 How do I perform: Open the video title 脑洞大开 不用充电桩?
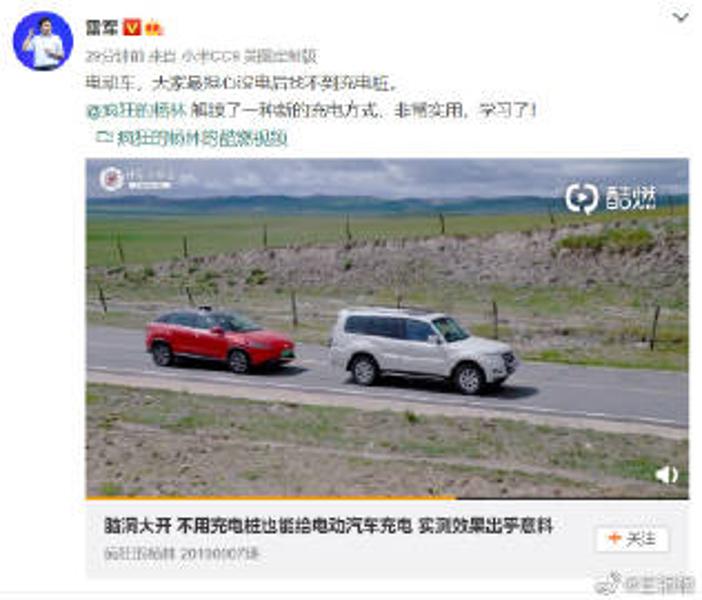pos(329,526)
